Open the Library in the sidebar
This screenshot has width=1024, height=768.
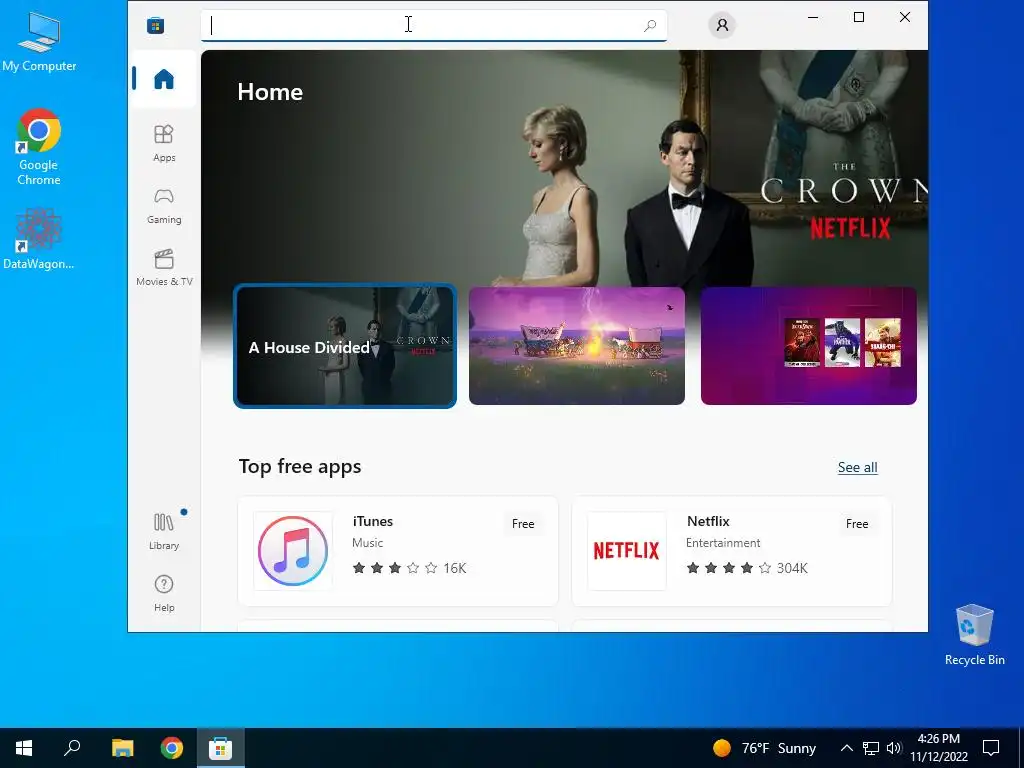coord(164,531)
